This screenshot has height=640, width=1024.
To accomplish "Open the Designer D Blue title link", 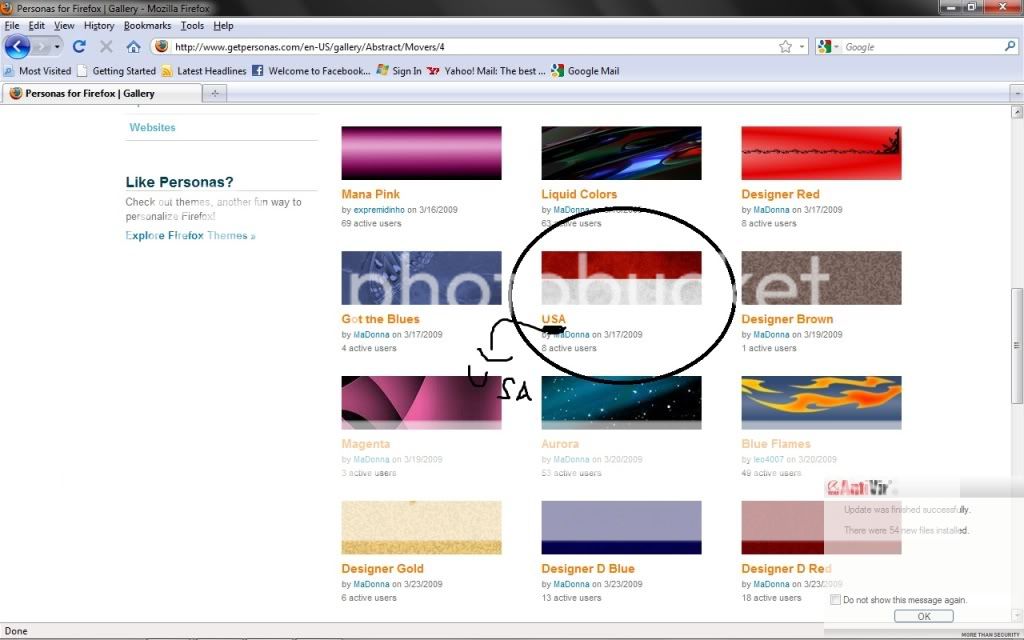I will click(x=588, y=569).
